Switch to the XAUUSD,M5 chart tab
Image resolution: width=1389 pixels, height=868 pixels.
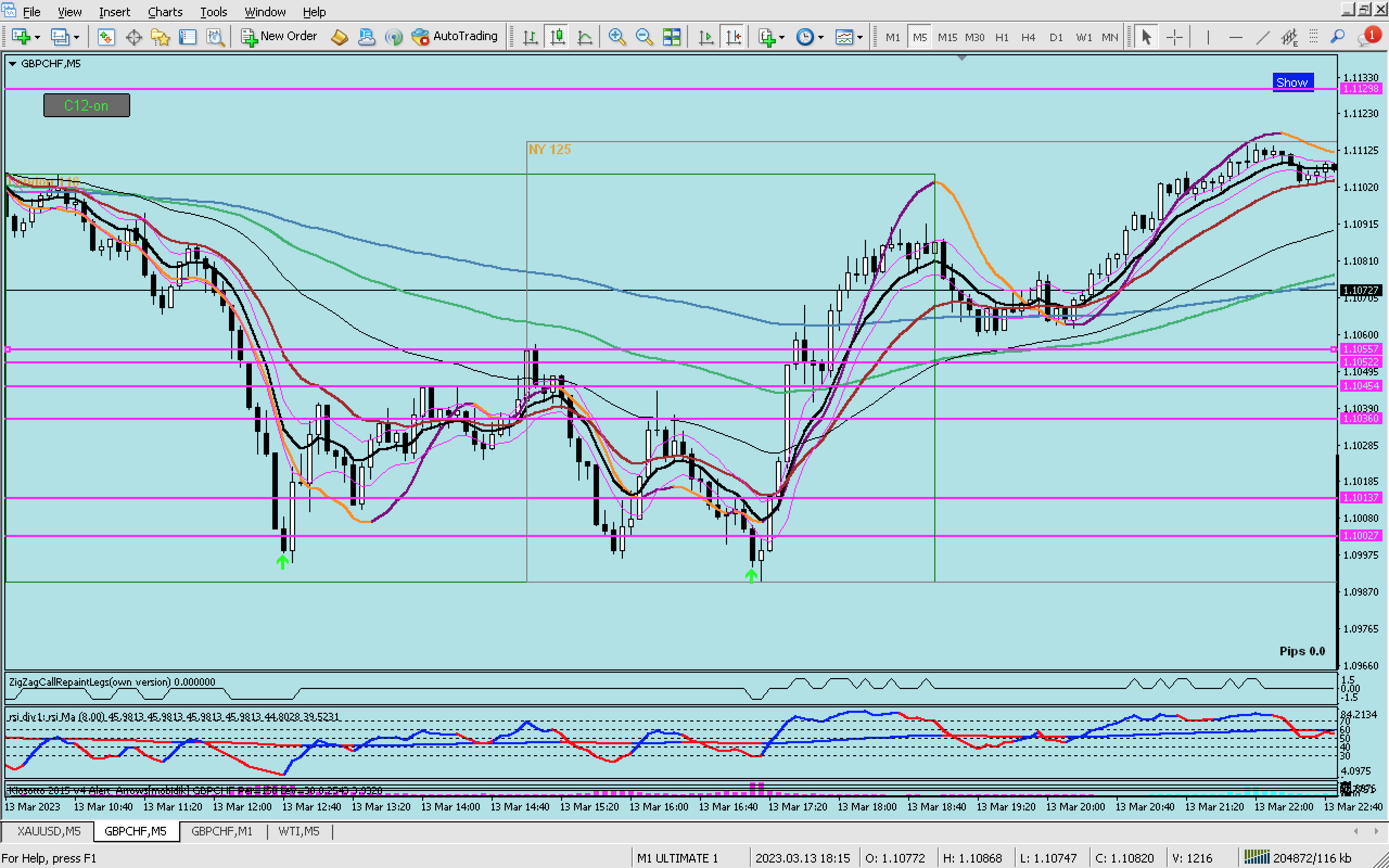point(48,831)
